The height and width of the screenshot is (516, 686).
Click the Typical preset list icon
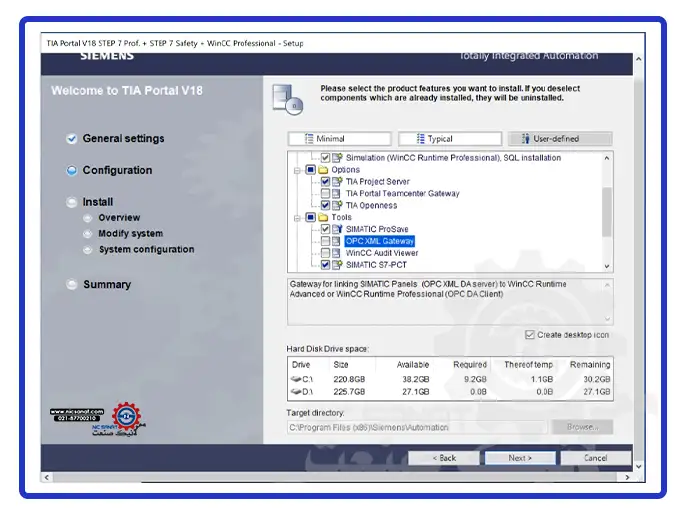tap(420, 139)
